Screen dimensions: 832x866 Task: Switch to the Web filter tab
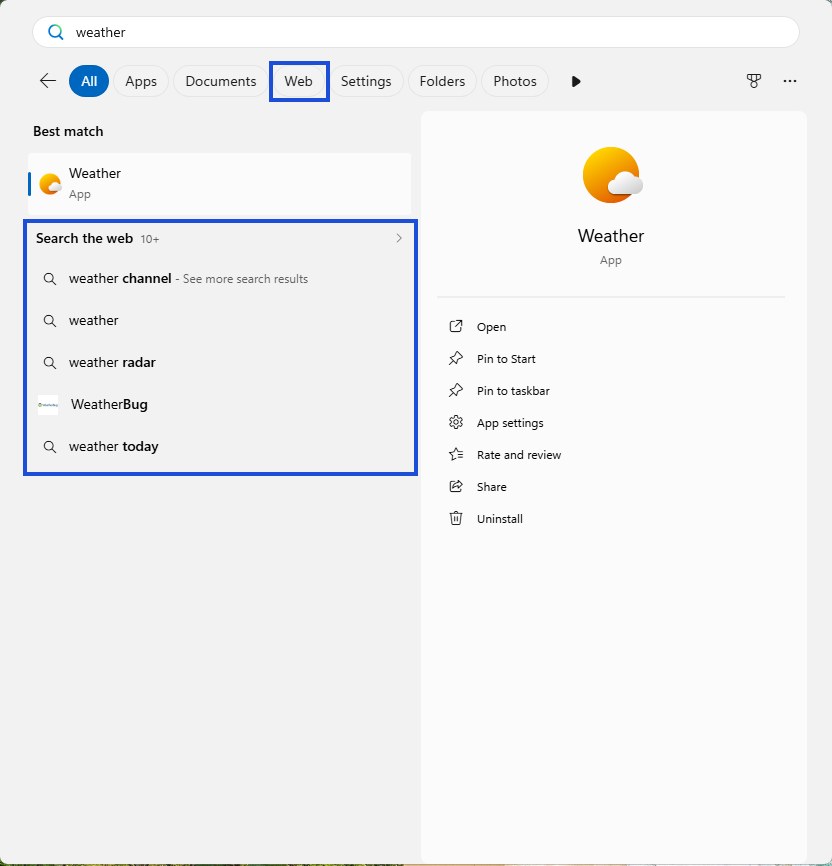coord(299,81)
